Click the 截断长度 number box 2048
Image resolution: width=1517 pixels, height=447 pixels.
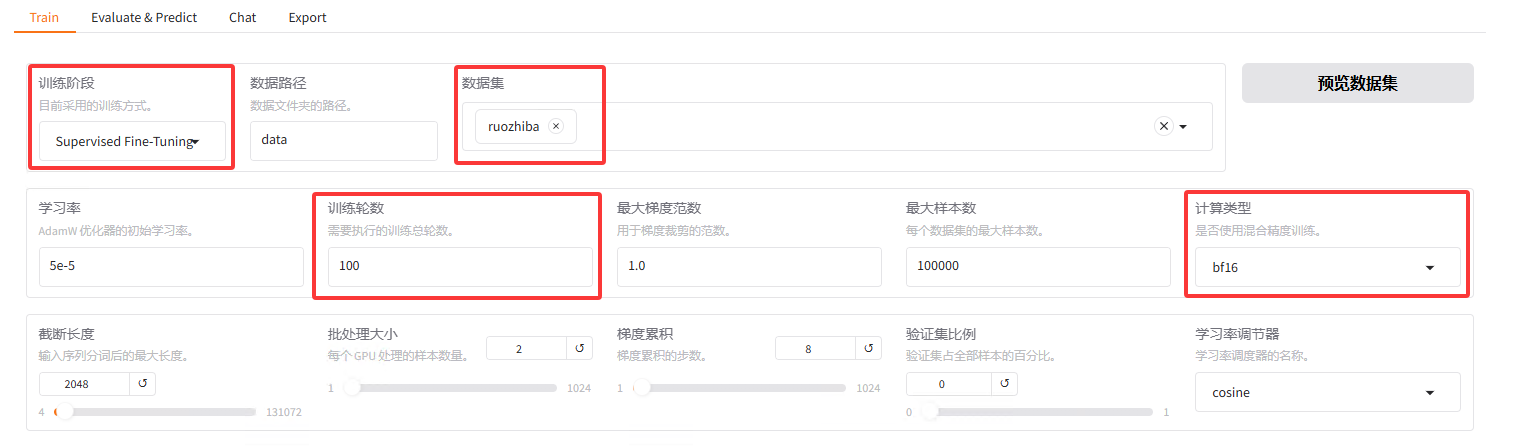pyautogui.click(x=84, y=384)
